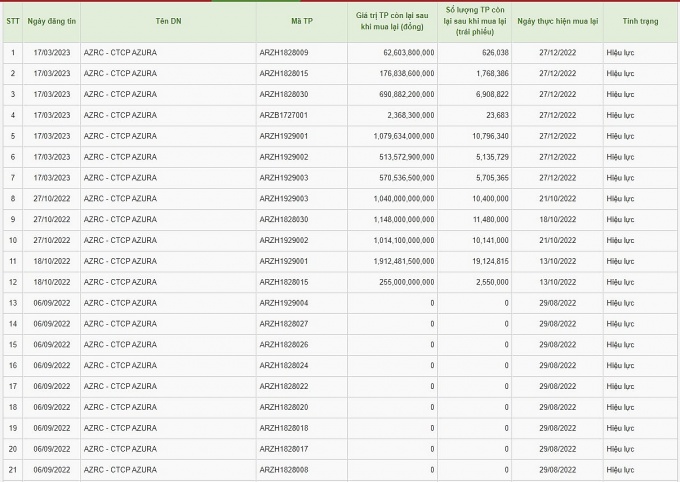The width and height of the screenshot is (680, 482).
Task: Open bond code ARZH1828017
Action: [x=284, y=449]
